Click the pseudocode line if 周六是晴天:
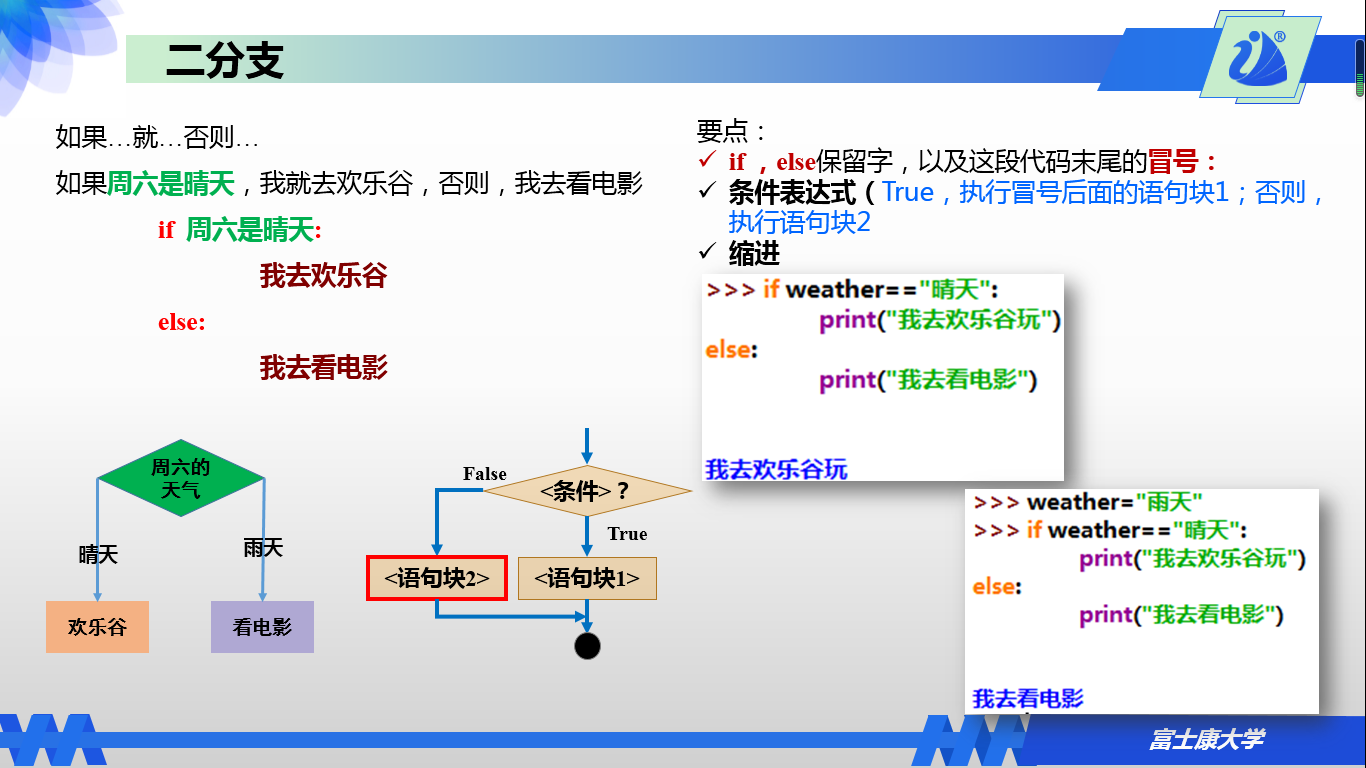The height and width of the screenshot is (768, 1366). (240, 231)
